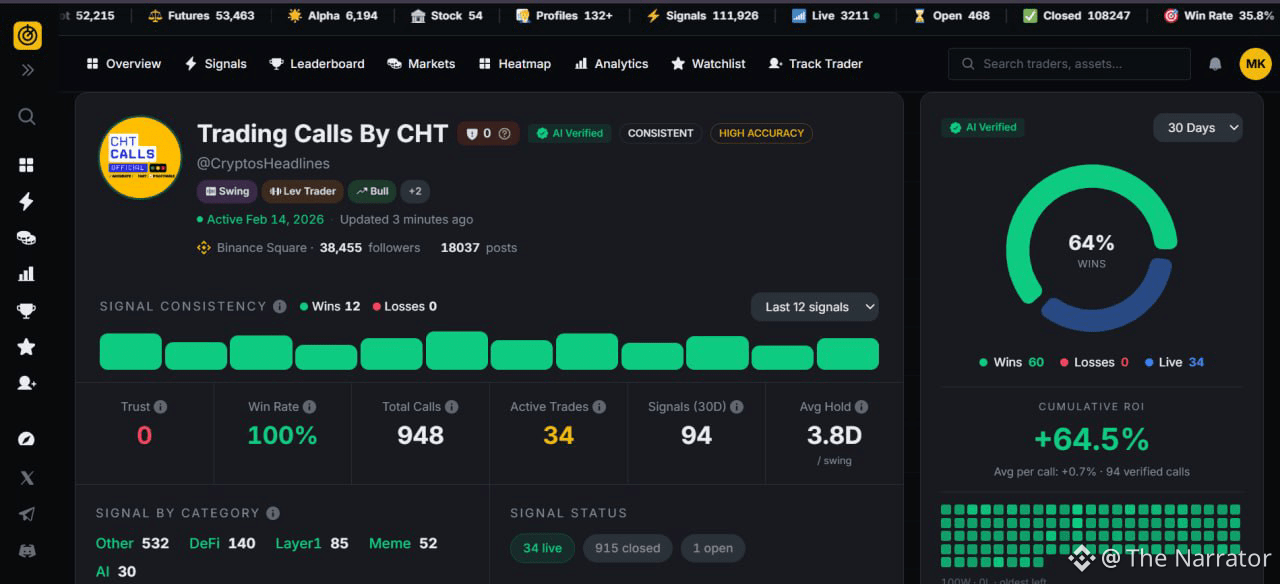Click info icon next to Active Trades

coord(599,407)
